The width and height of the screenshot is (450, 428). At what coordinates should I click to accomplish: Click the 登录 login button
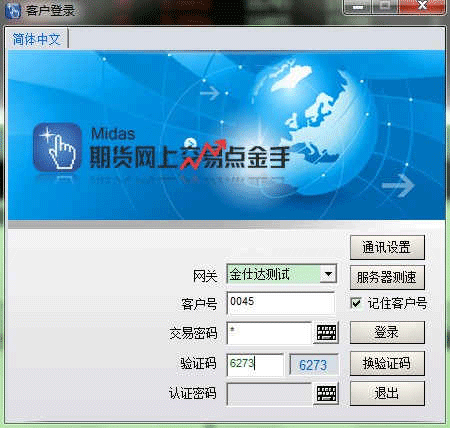coord(387,332)
